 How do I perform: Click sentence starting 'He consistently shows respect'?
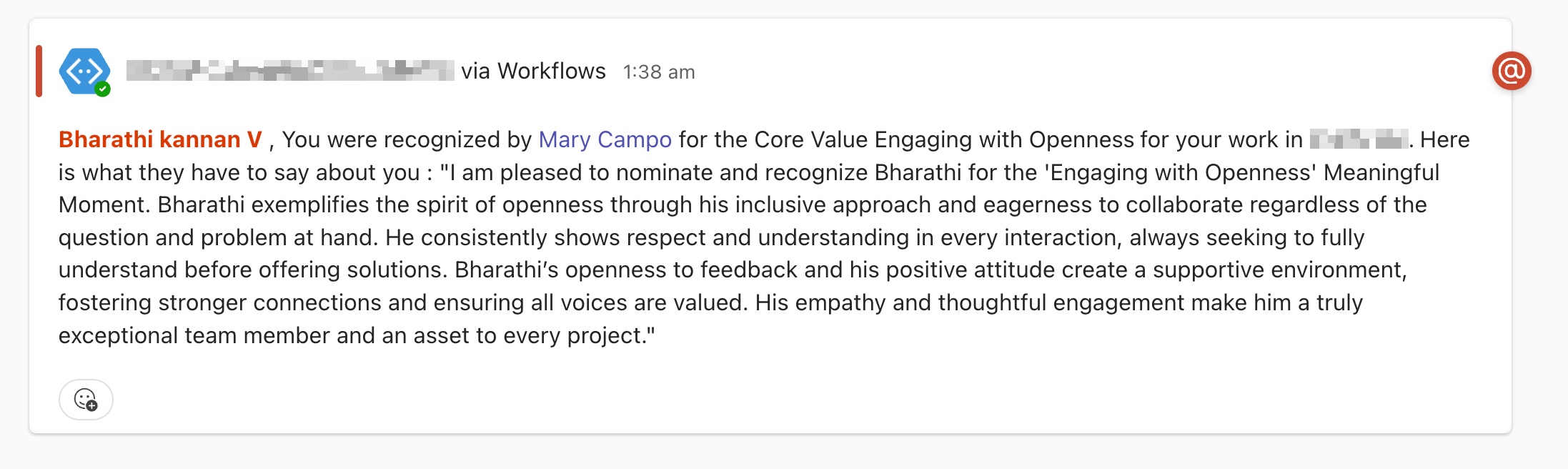[x=875, y=237]
